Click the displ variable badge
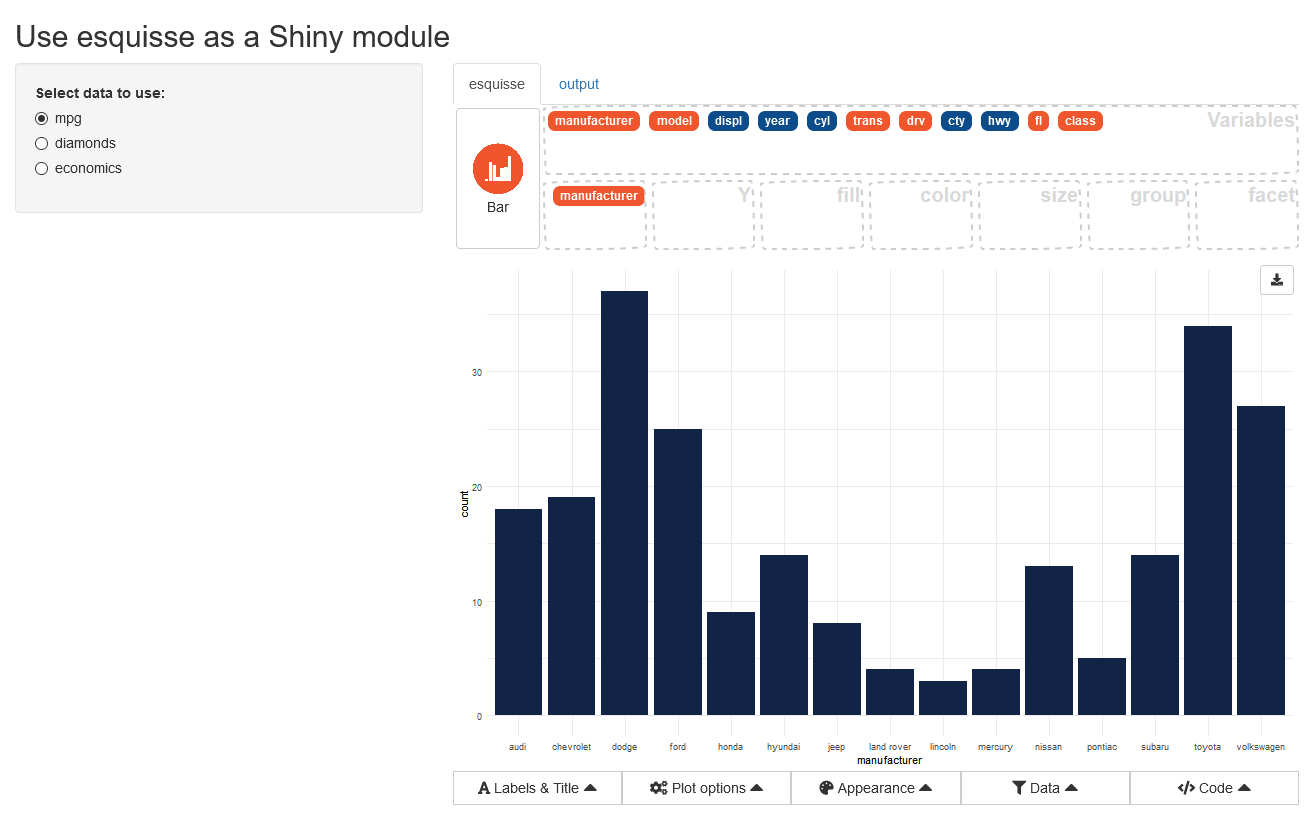 pos(728,121)
